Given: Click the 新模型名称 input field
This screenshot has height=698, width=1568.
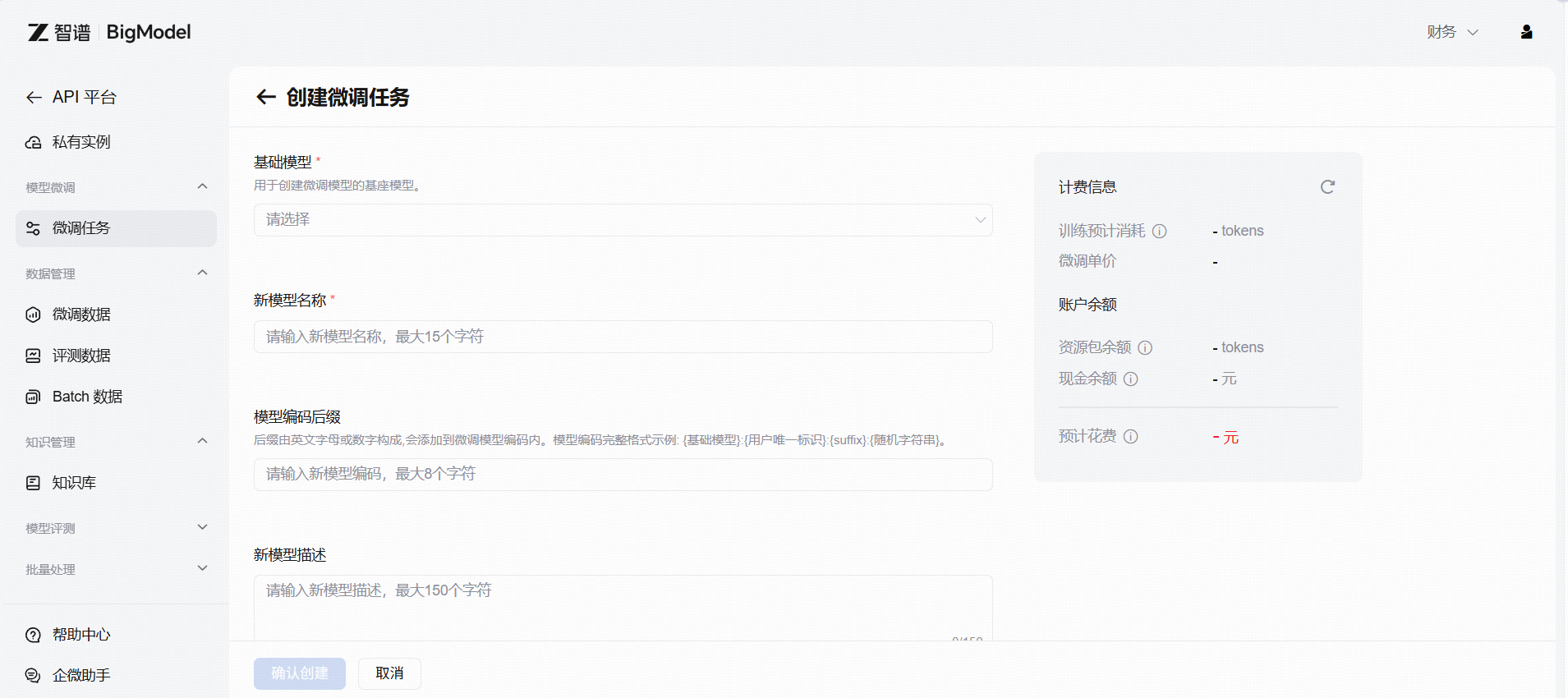Looking at the screenshot, I should pos(623,337).
